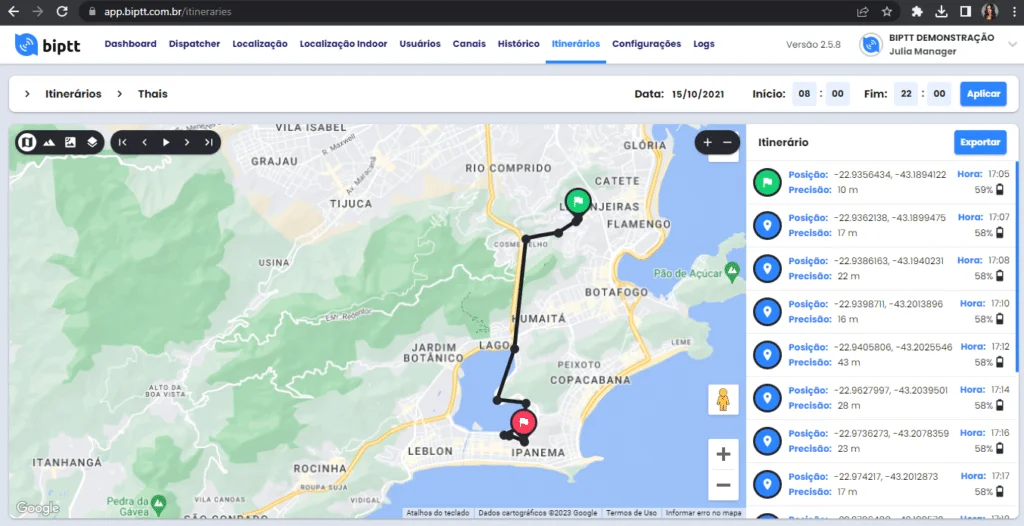The height and width of the screenshot is (526, 1024).
Task: Open browser profile avatar
Action: pyautogui.click(x=989, y=11)
